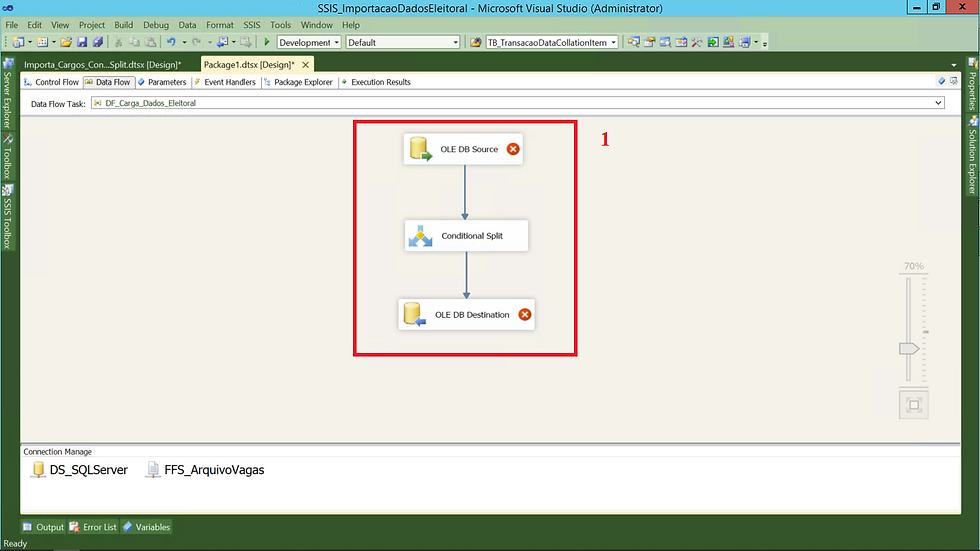Close the Package1.dtsx design tab
Image resolution: width=980 pixels, height=551 pixels.
(x=306, y=64)
